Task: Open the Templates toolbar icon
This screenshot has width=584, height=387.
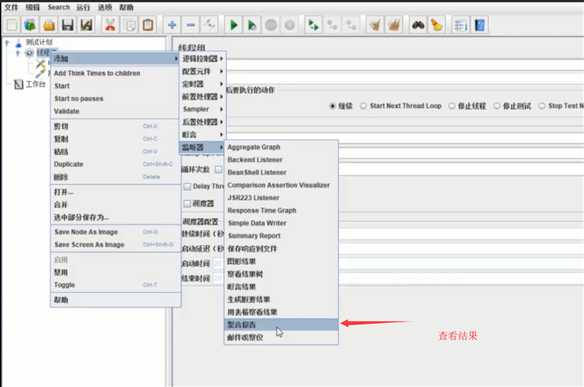Action: click(x=30, y=25)
